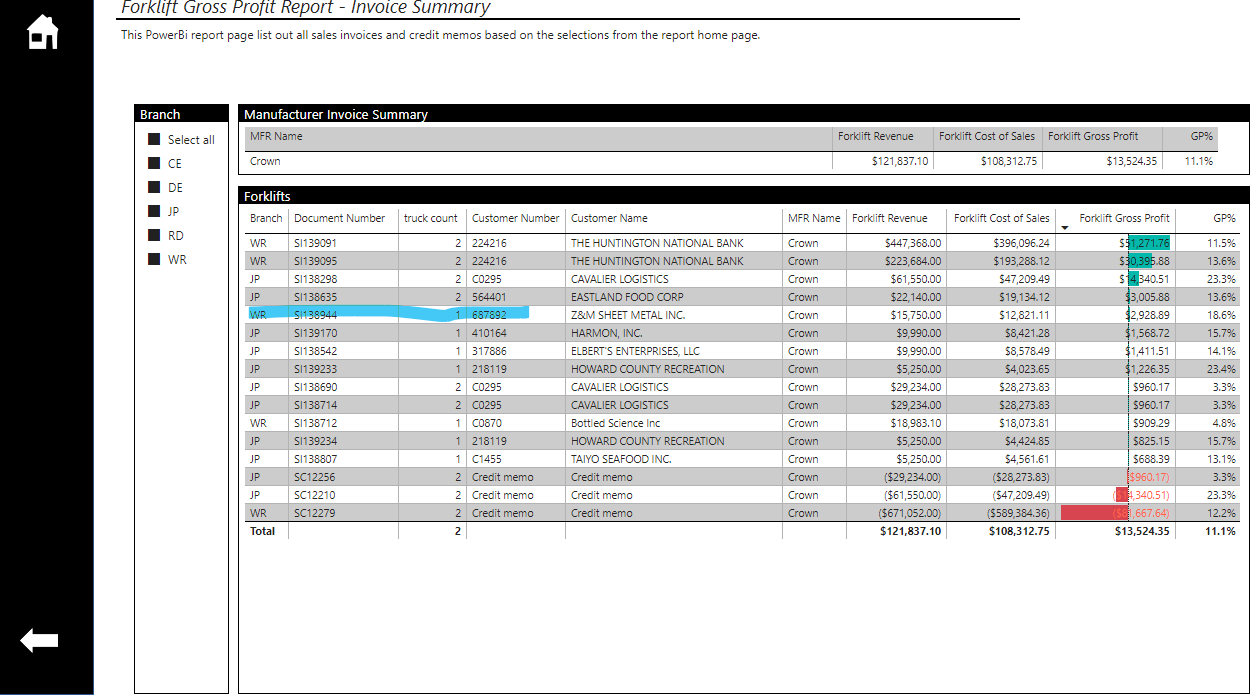Click CAVALIER LOGISTICS in SI138298 row
Image resolution: width=1256 pixels, height=698 pixels.
tap(620, 279)
